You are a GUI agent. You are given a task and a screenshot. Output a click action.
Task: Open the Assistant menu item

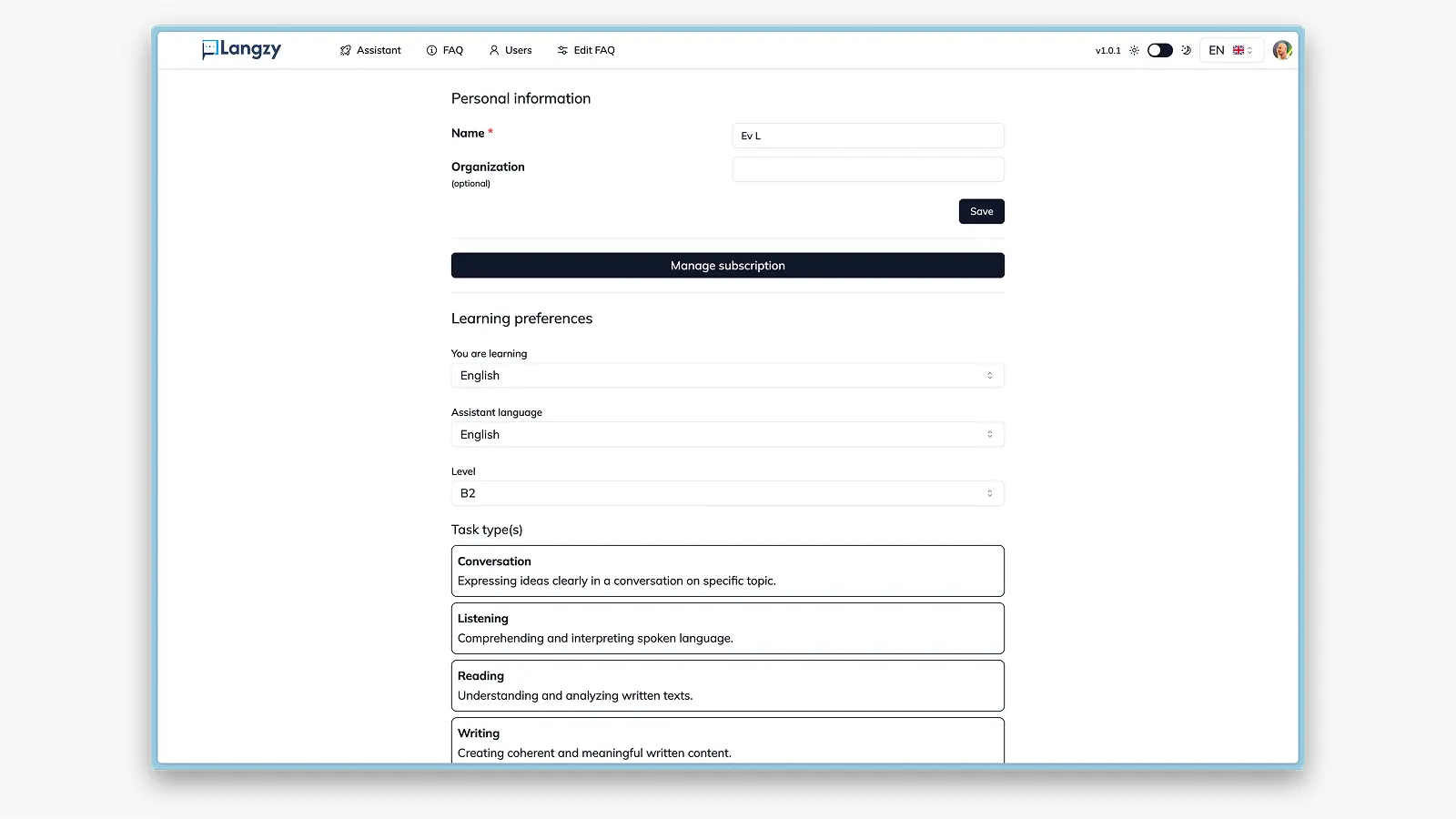point(370,50)
